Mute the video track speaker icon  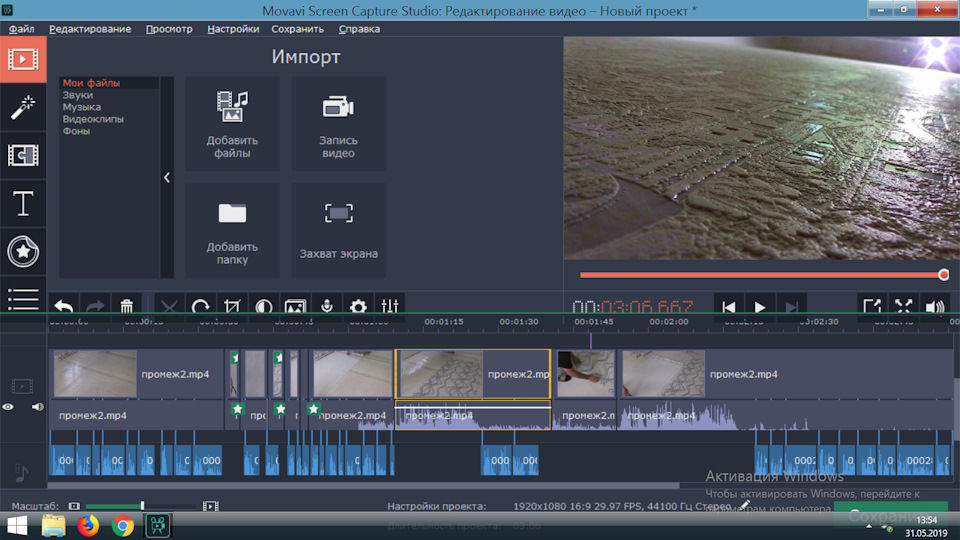[37, 407]
